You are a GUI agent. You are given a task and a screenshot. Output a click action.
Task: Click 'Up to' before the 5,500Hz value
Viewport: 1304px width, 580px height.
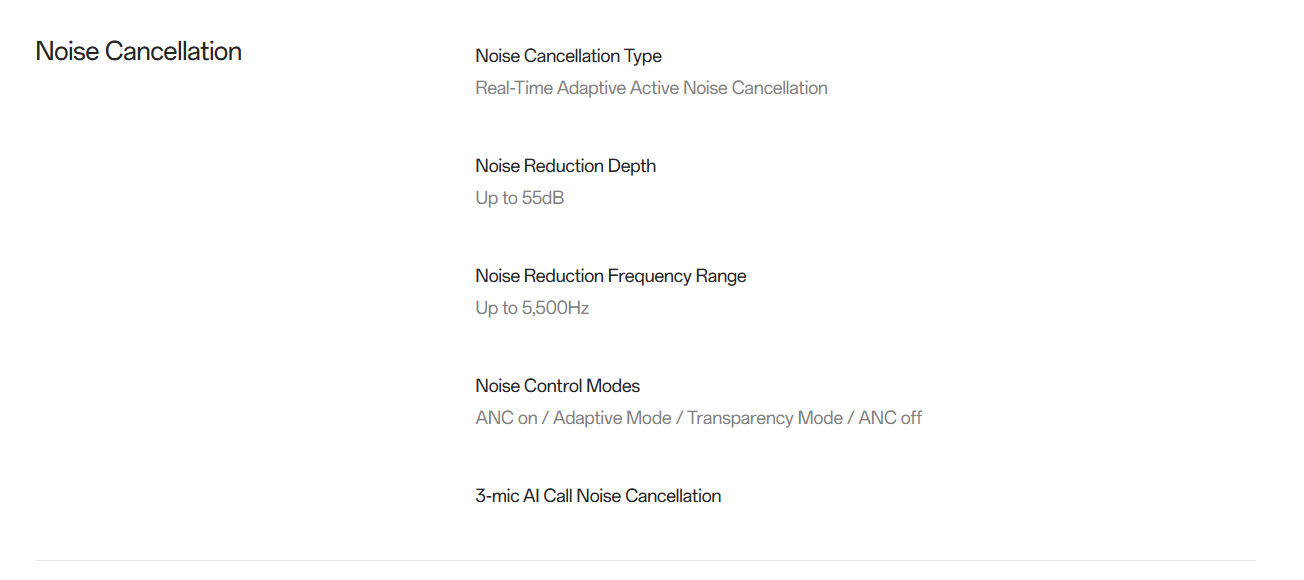point(496,308)
